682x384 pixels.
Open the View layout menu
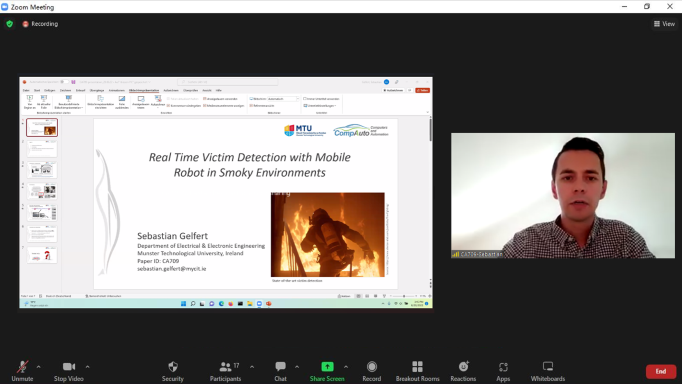(664, 24)
